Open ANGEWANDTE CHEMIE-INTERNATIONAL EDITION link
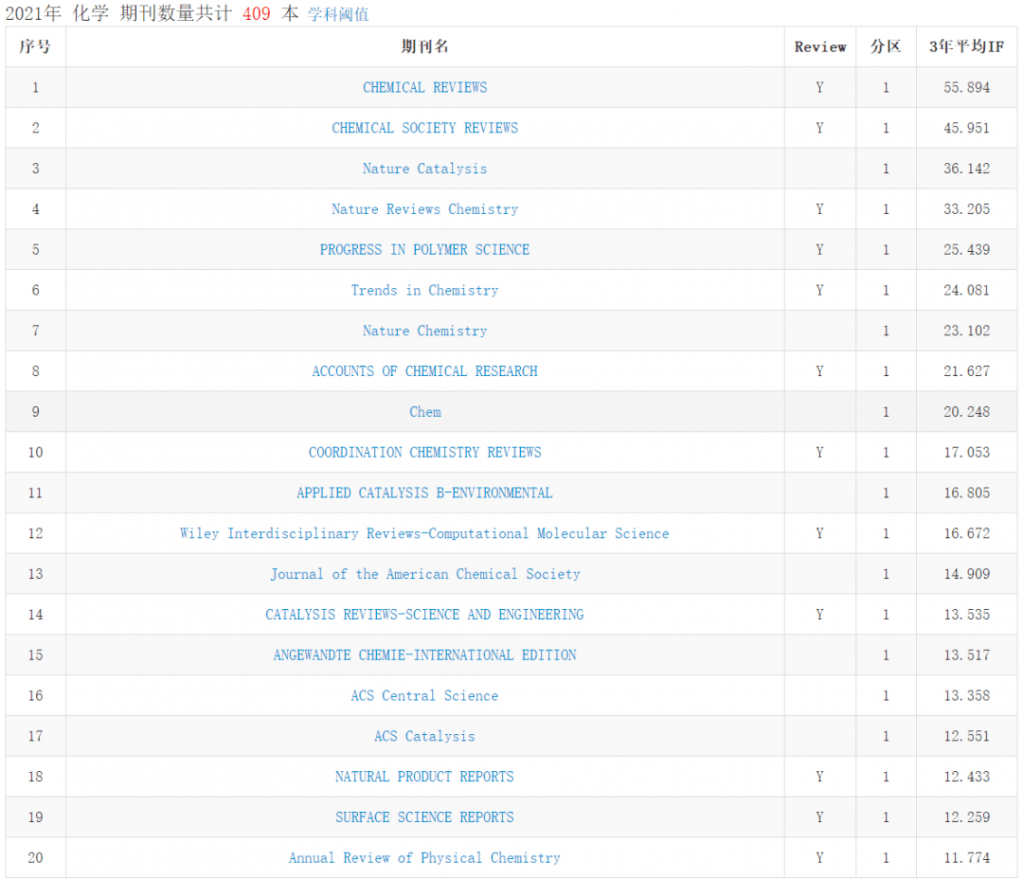Screen dimensions: 1023x879 pos(425,655)
